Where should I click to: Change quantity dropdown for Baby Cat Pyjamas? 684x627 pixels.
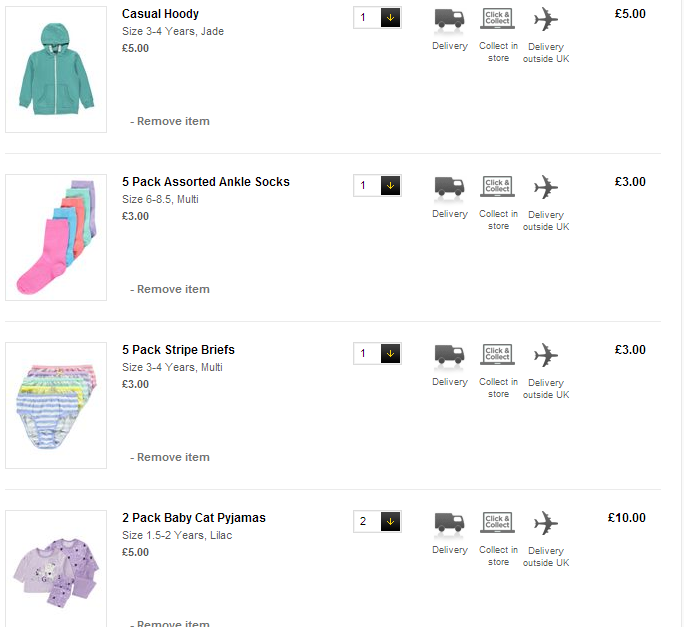(390, 522)
